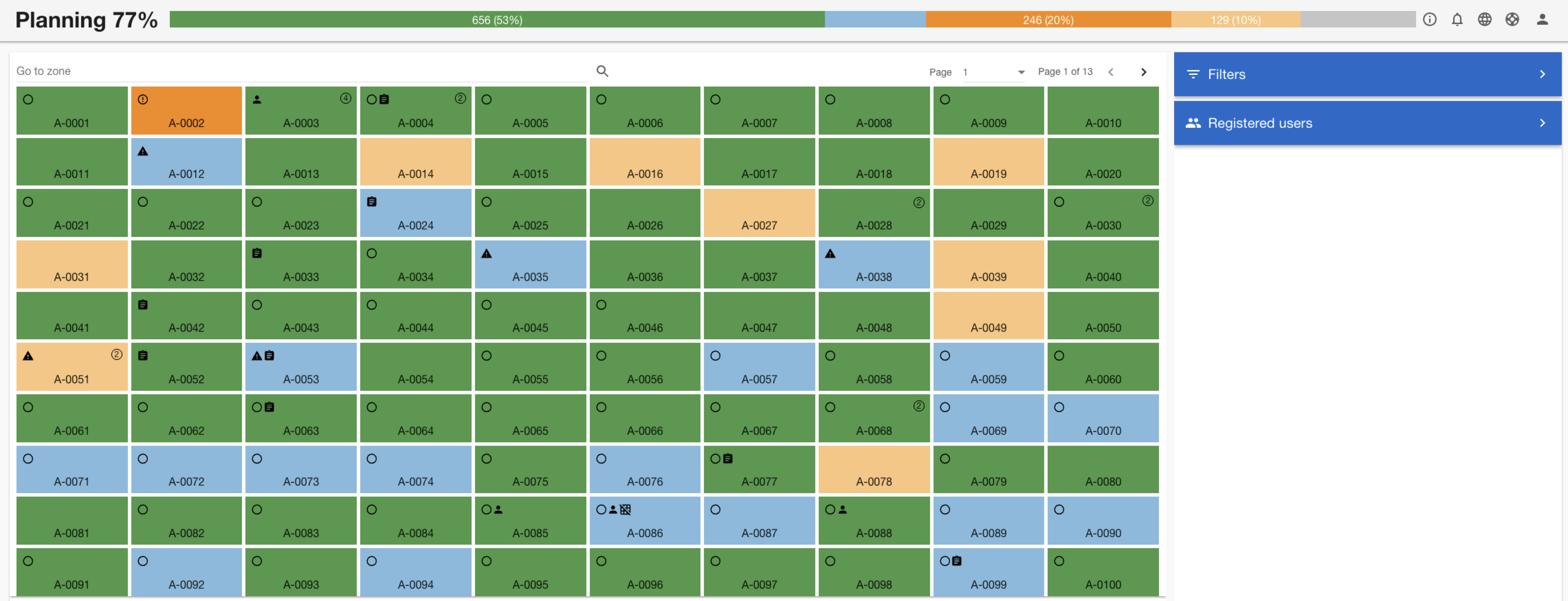
Task: Click the info icon in the header
Action: pyautogui.click(x=1429, y=20)
